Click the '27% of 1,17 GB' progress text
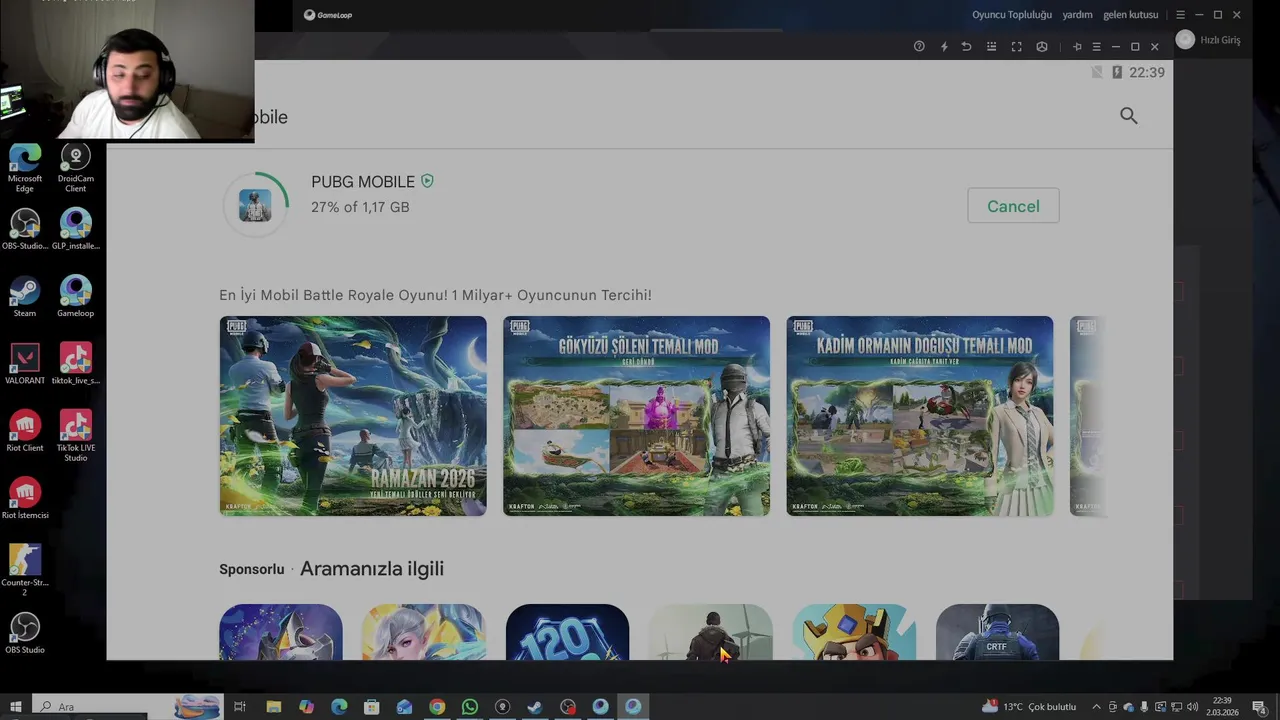 [360, 207]
